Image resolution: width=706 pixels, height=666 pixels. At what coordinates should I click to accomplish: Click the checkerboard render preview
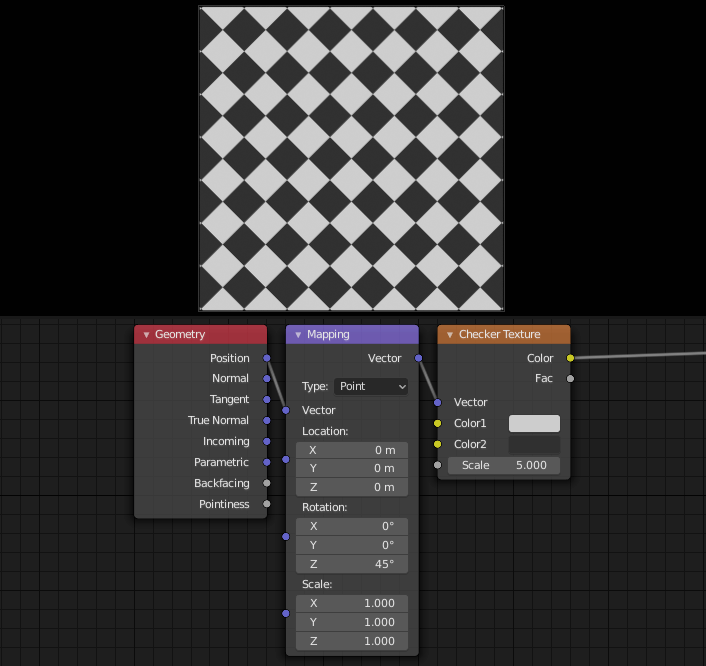(x=351, y=159)
